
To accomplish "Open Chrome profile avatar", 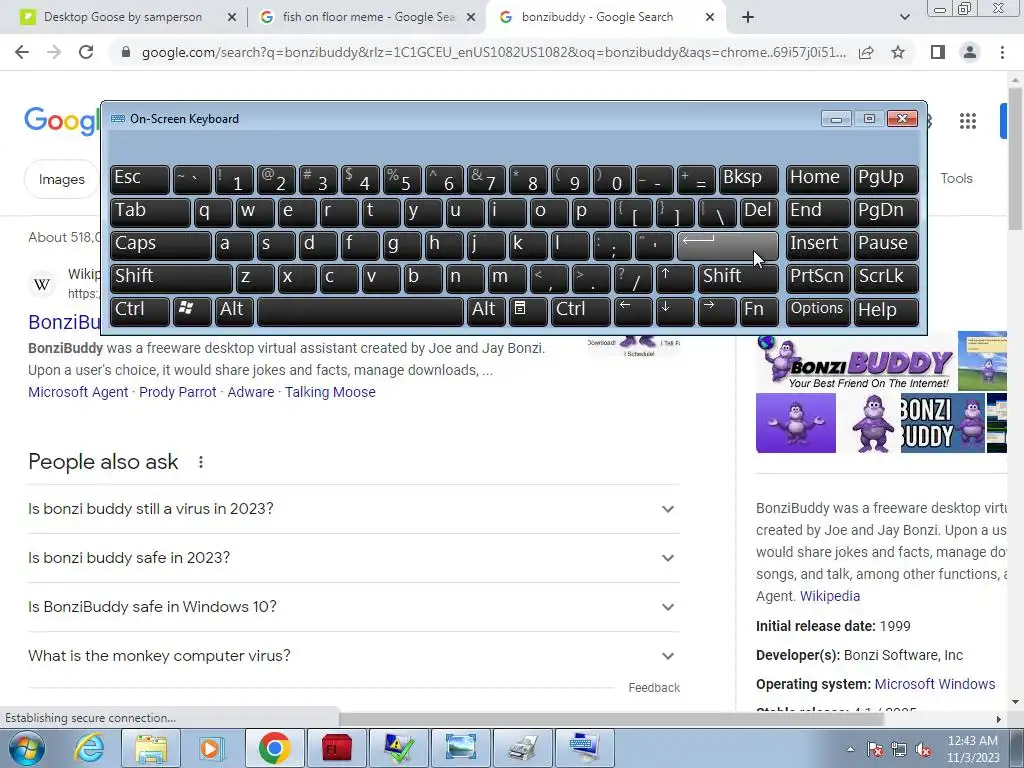I will tap(970, 52).
